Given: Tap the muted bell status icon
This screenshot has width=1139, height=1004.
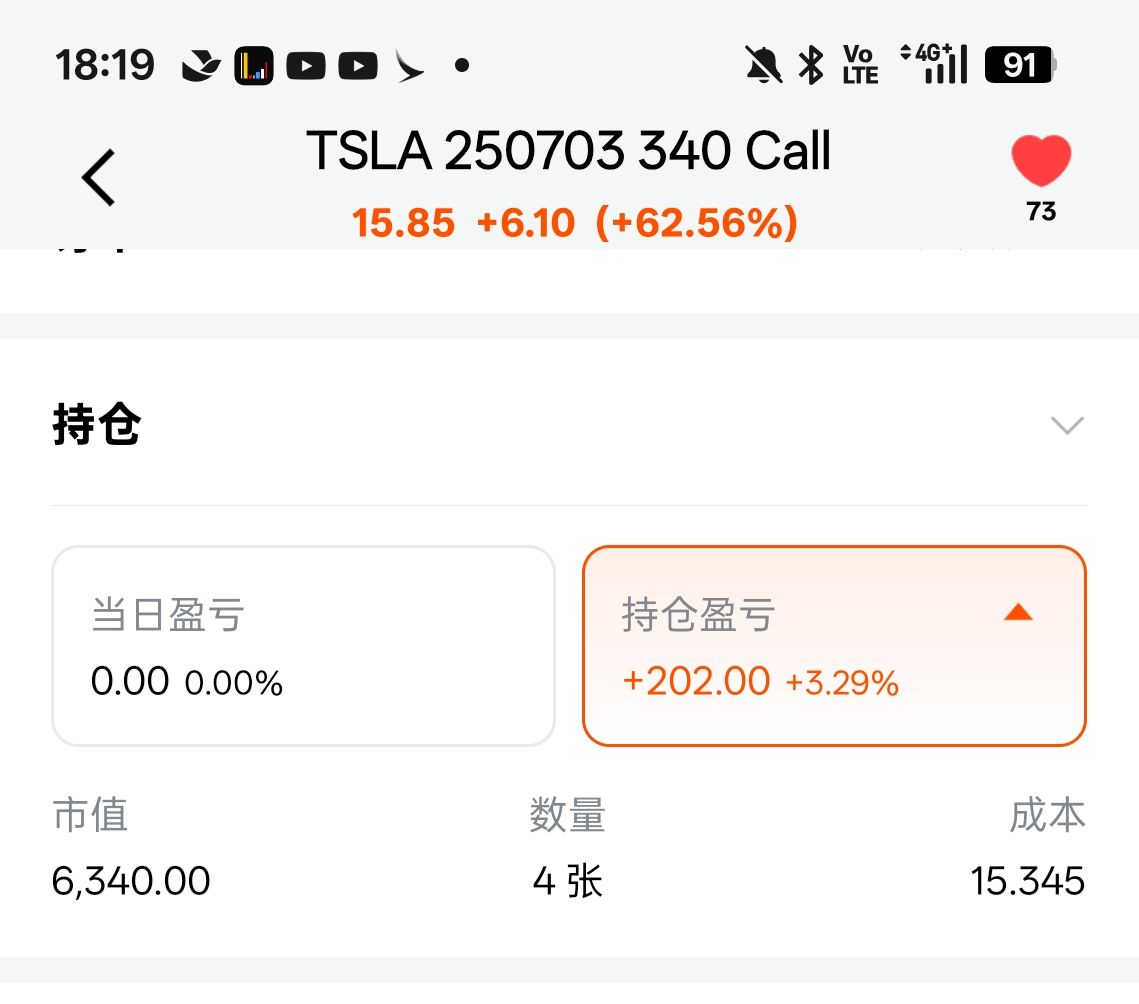Looking at the screenshot, I should (764, 66).
